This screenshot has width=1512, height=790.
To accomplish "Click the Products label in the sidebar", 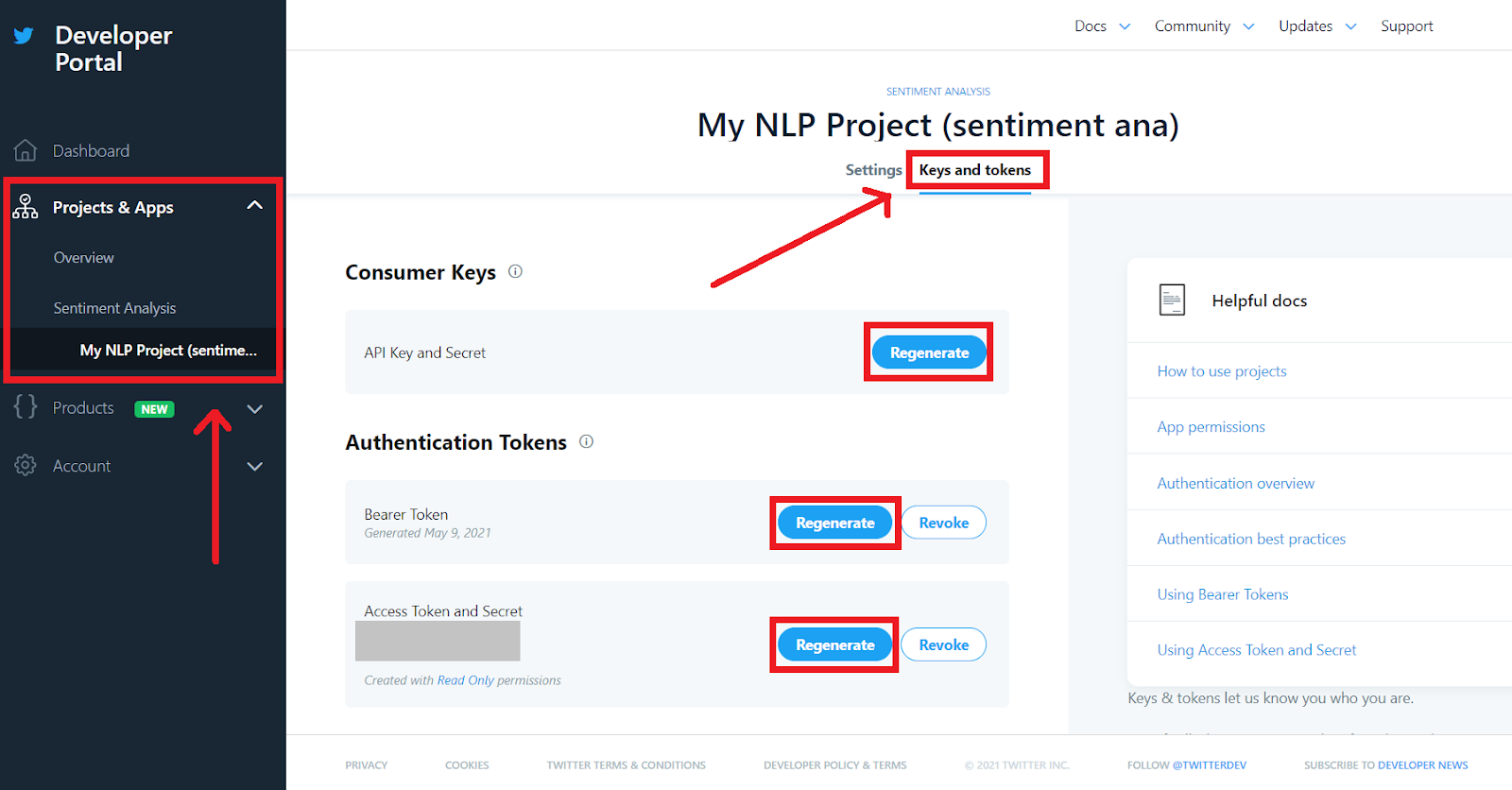I will (x=83, y=408).
